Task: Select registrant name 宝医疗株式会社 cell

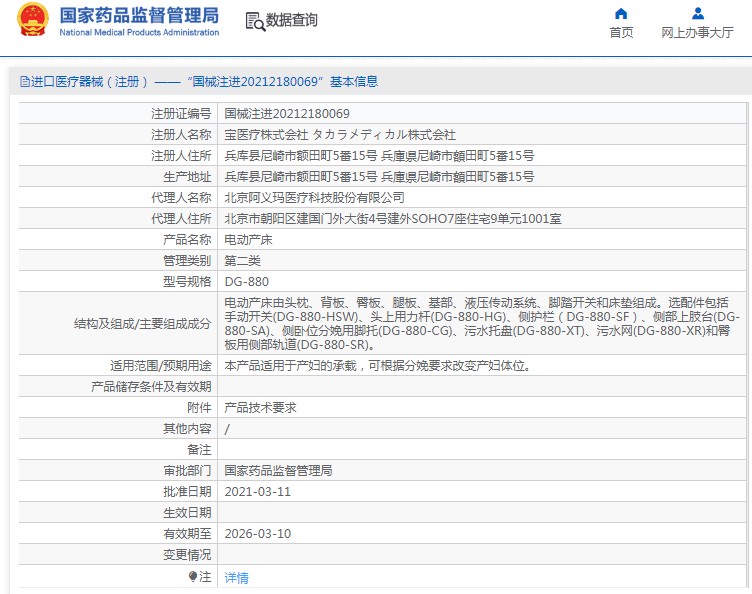Action: point(340,135)
